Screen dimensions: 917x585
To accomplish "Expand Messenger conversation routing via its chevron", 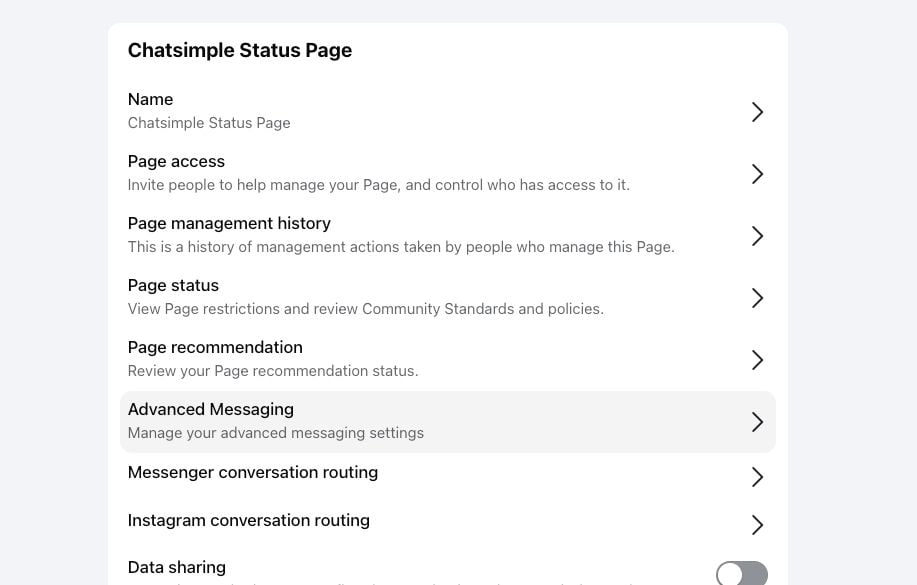I will pyautogui.click(x=757, y=478).
